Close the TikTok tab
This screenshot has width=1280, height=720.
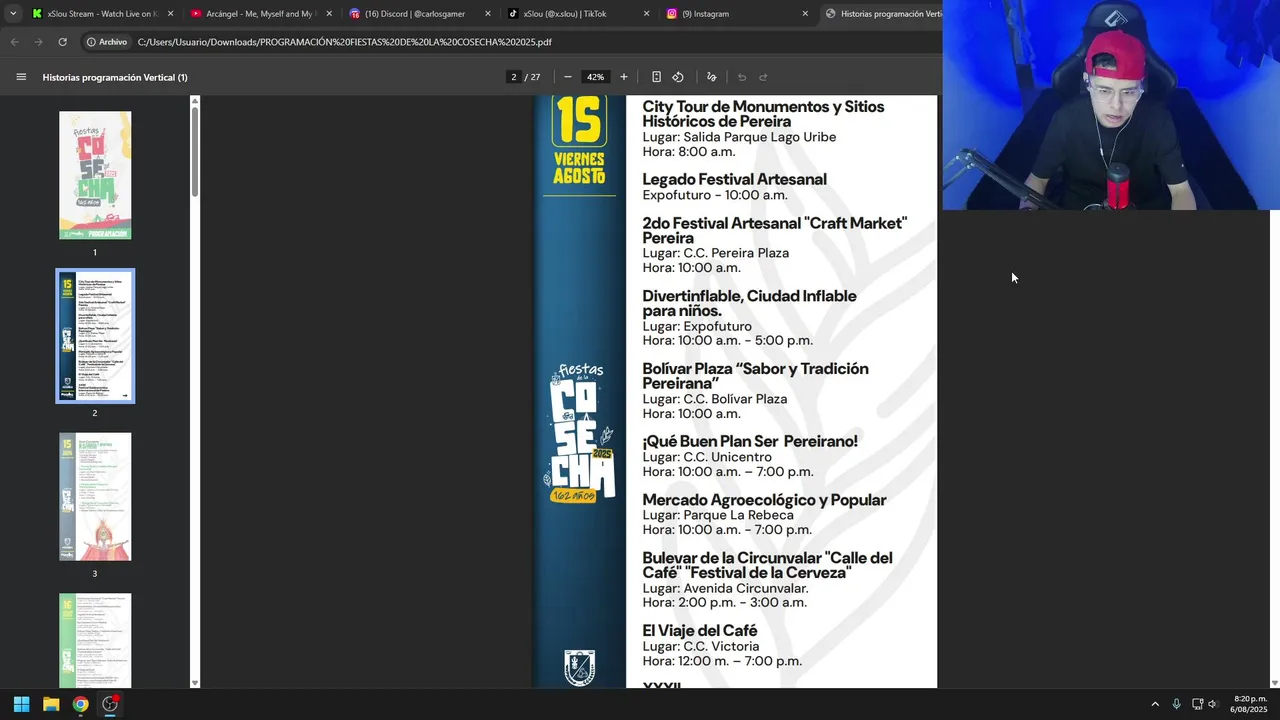coord(646,14)
